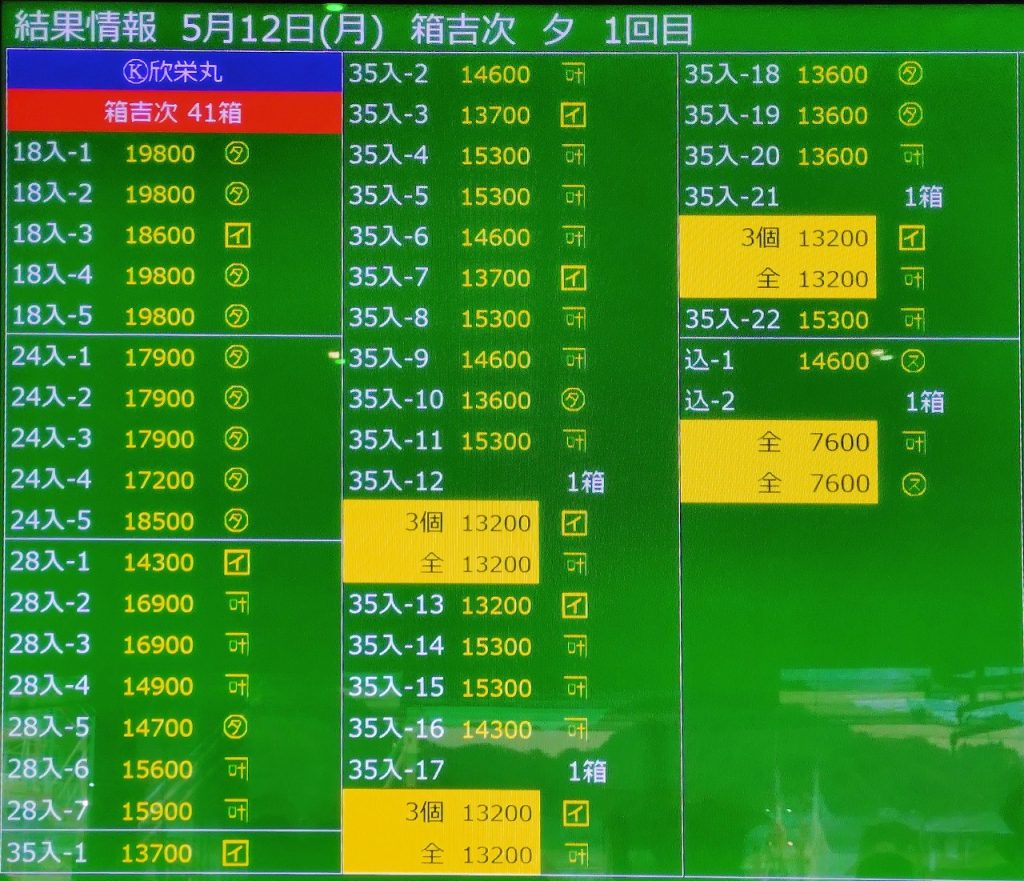This screenshot has height=881, width=1024.
Task: Click the circled タ mark beside 18入-1
Action: [x=236, y=153]
